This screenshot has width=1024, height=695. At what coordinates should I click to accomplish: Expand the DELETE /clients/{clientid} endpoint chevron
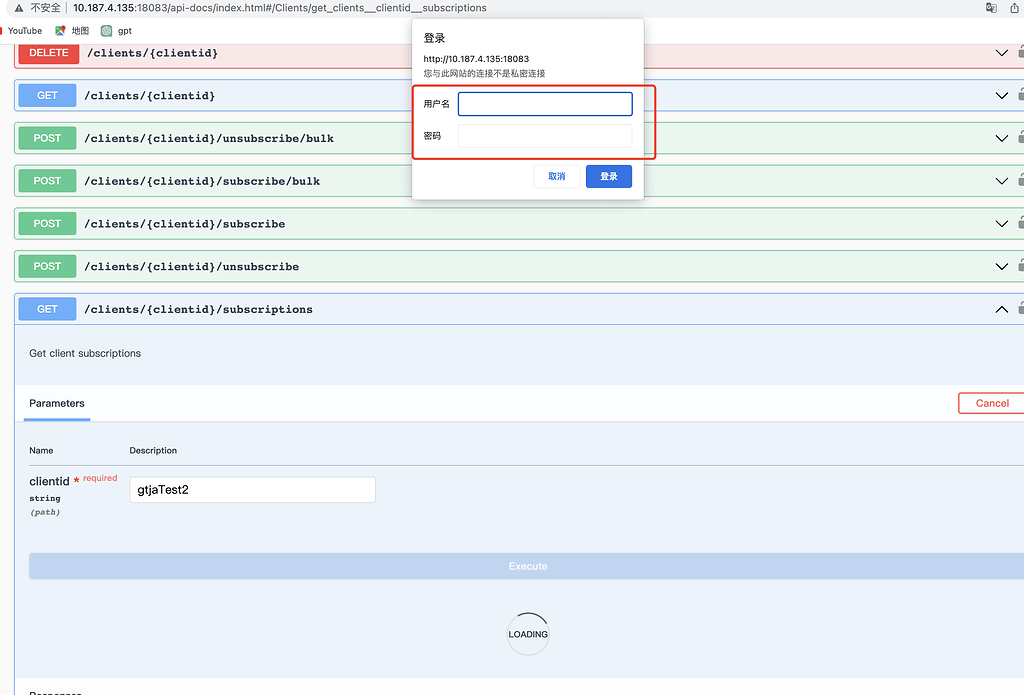pos(1001,53)
